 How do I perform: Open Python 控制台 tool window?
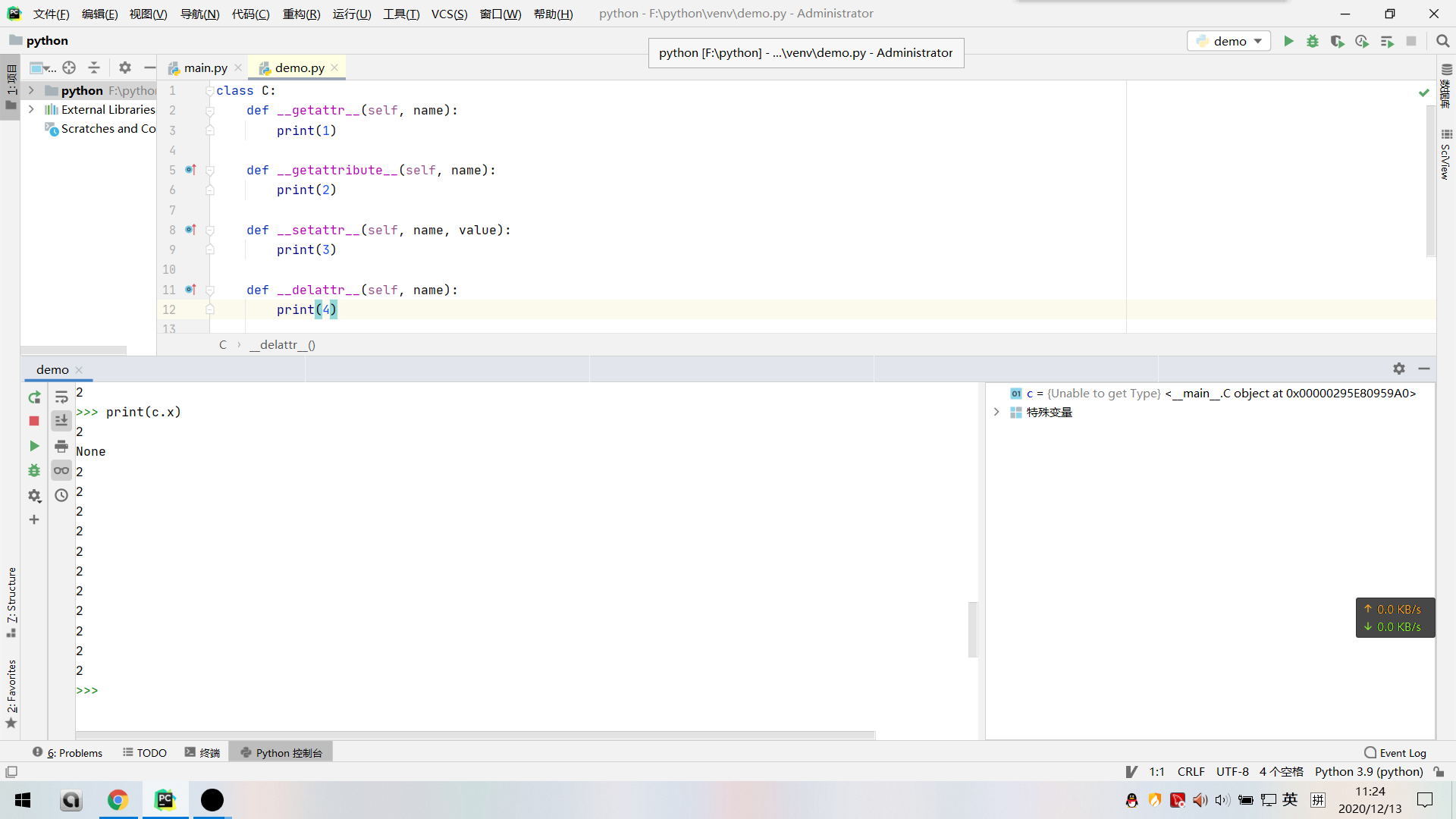pyautogui.click(x=281, y=752)
